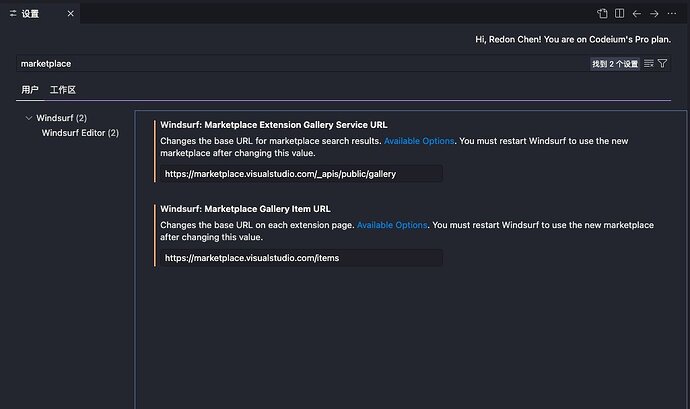Edit the Extension Gallery Service URL field
Screen dimensions: 690x409
(301, 174)
